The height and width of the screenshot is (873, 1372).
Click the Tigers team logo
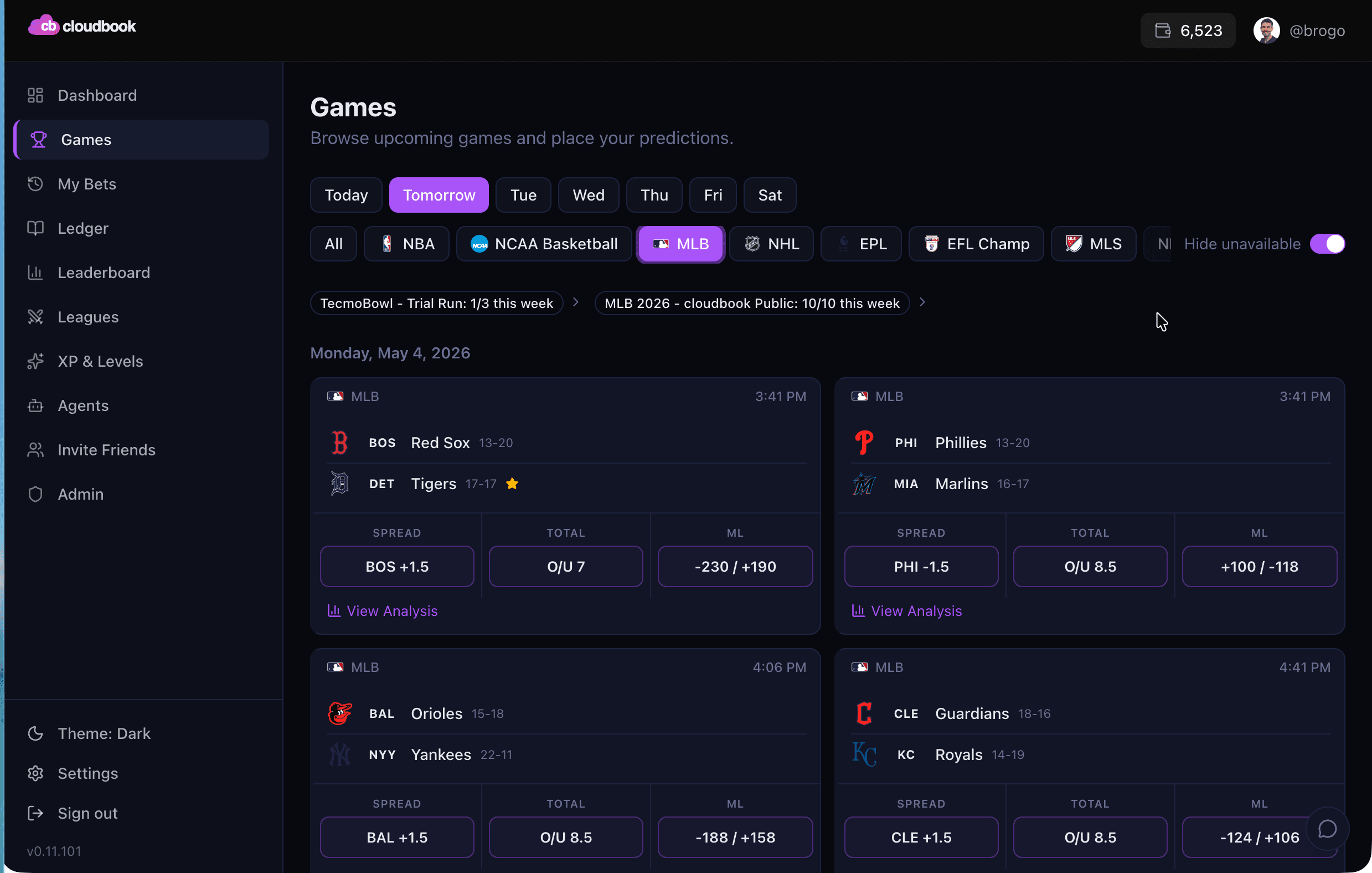pos(339,484)
